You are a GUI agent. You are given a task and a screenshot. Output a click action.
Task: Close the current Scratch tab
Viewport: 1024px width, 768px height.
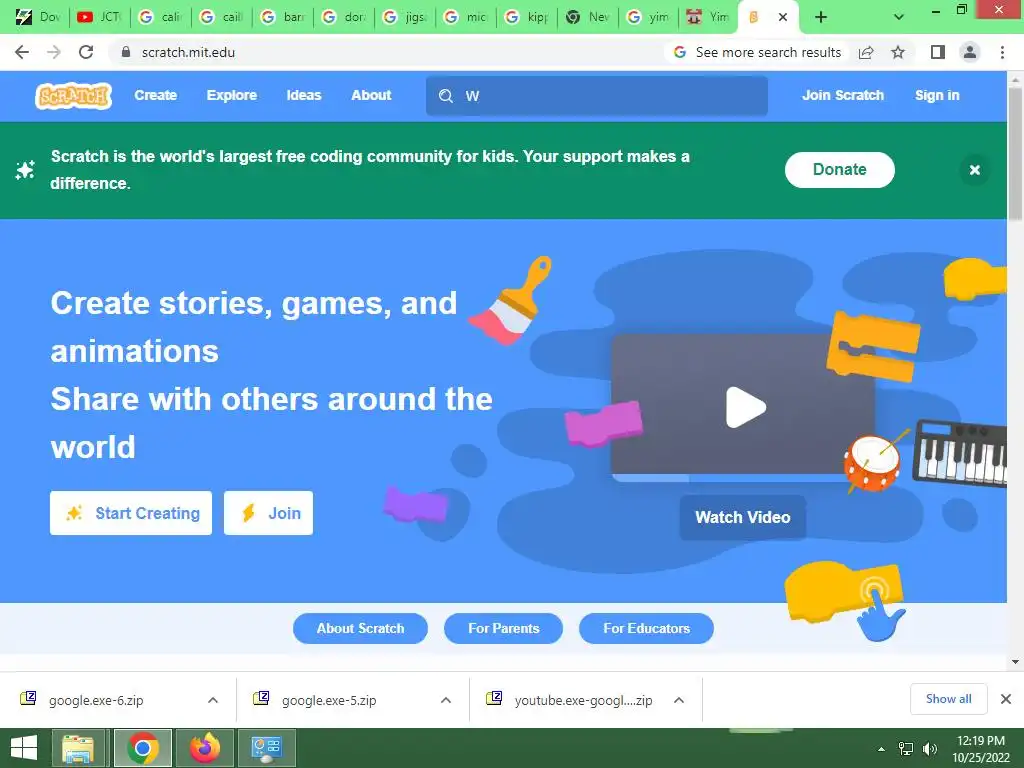click(x=782, y=18)
